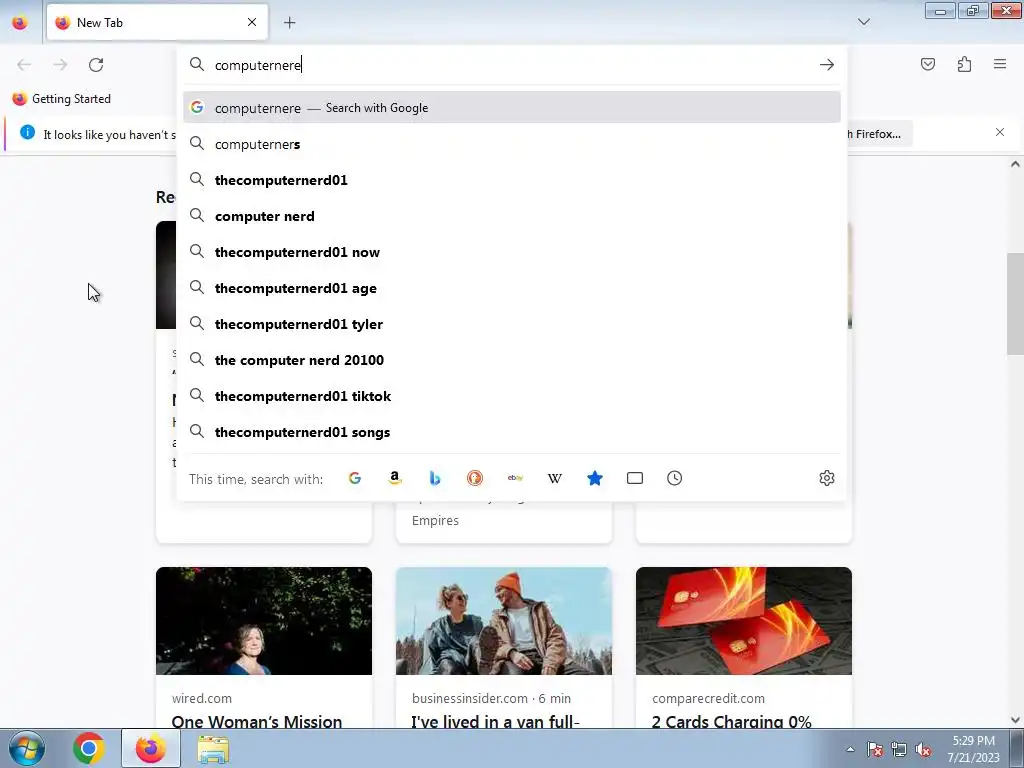Select suggestion 'thecomputernerd01 now'
1024x768 pixels.
512,251
